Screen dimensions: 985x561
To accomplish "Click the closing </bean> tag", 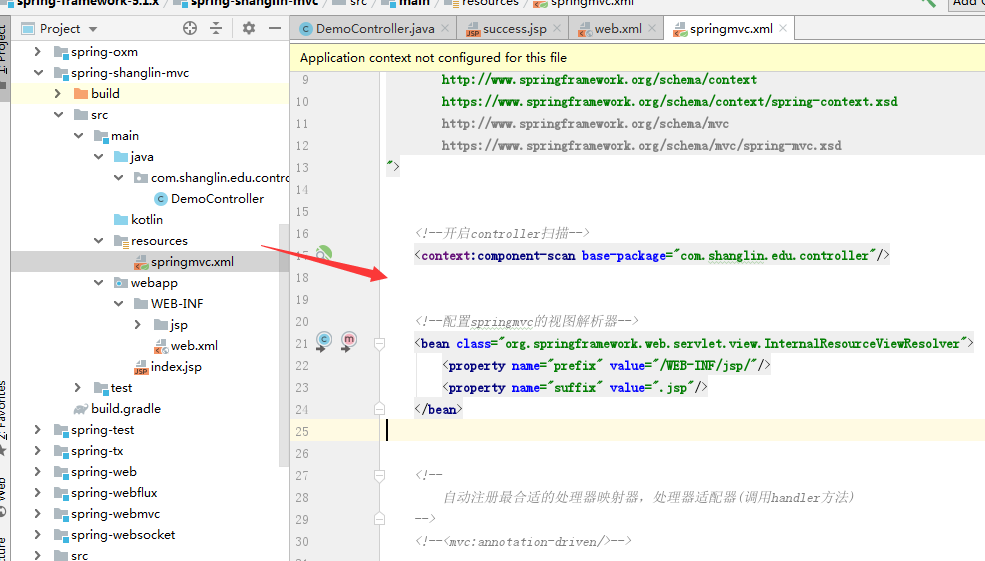I will [x=438, y=410].
